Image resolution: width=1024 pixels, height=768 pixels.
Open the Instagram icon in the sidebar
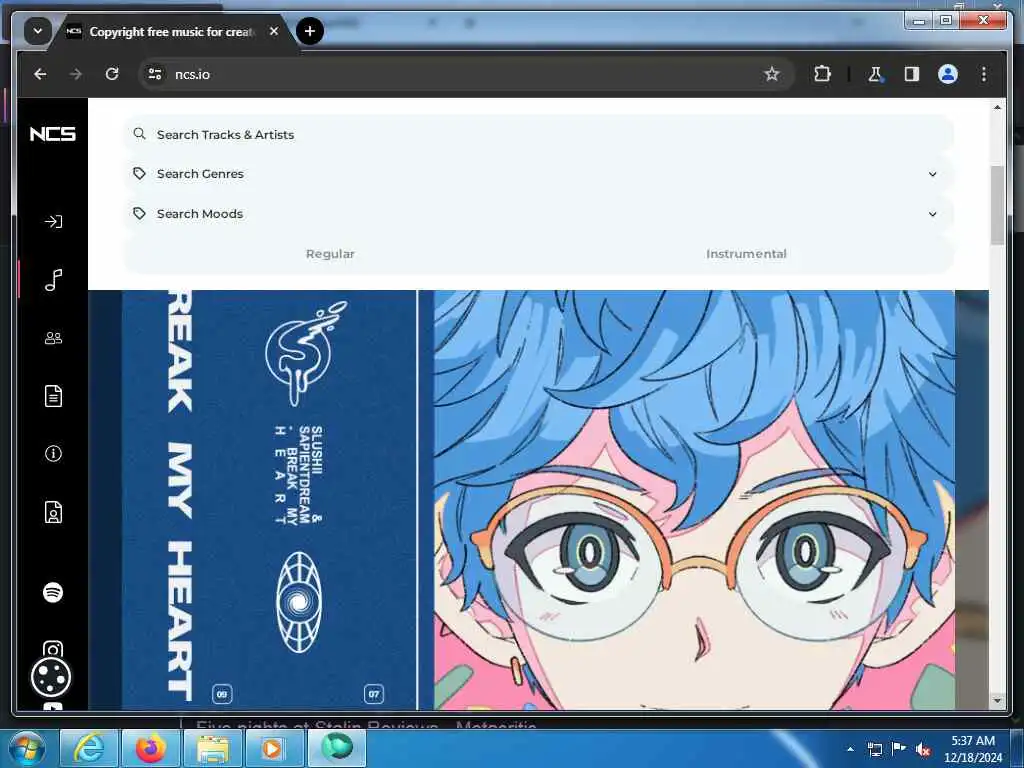53,648
